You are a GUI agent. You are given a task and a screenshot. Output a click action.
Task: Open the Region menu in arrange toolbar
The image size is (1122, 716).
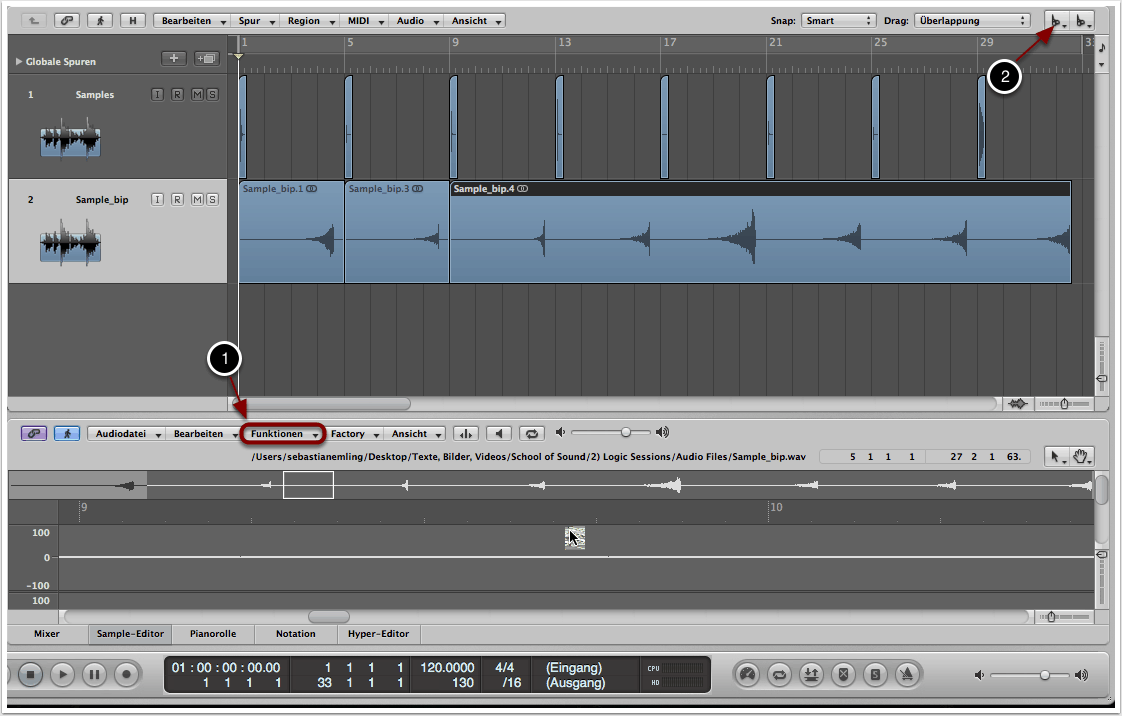pos(309,20)
